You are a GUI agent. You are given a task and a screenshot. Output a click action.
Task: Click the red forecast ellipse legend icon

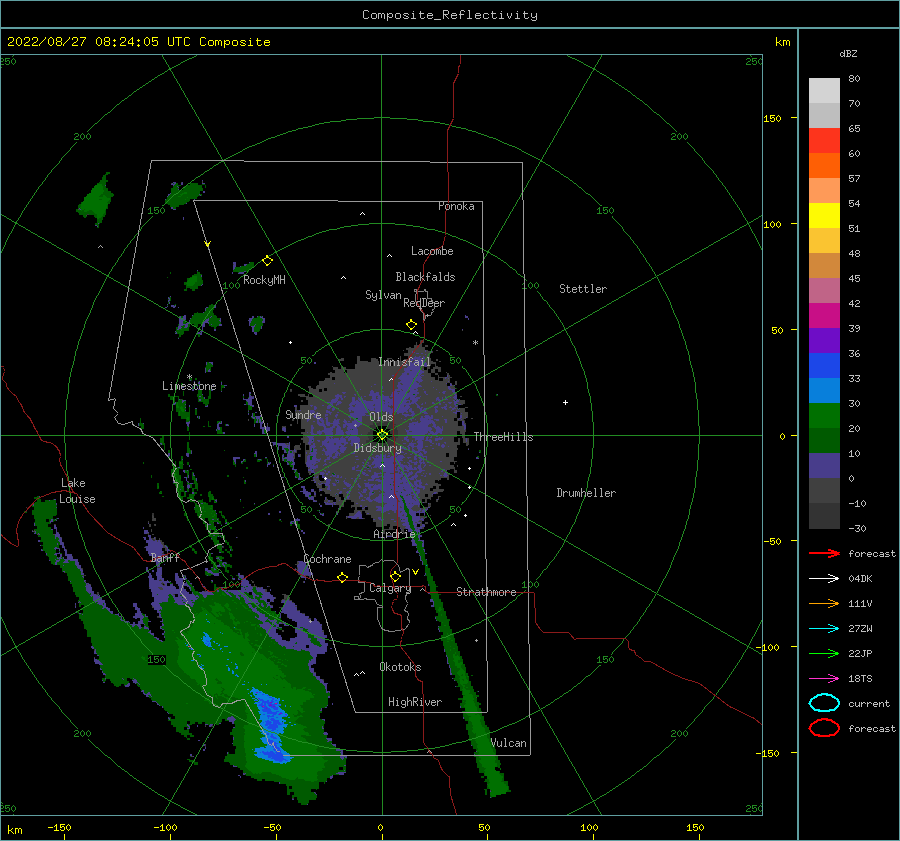click(824, 728)
